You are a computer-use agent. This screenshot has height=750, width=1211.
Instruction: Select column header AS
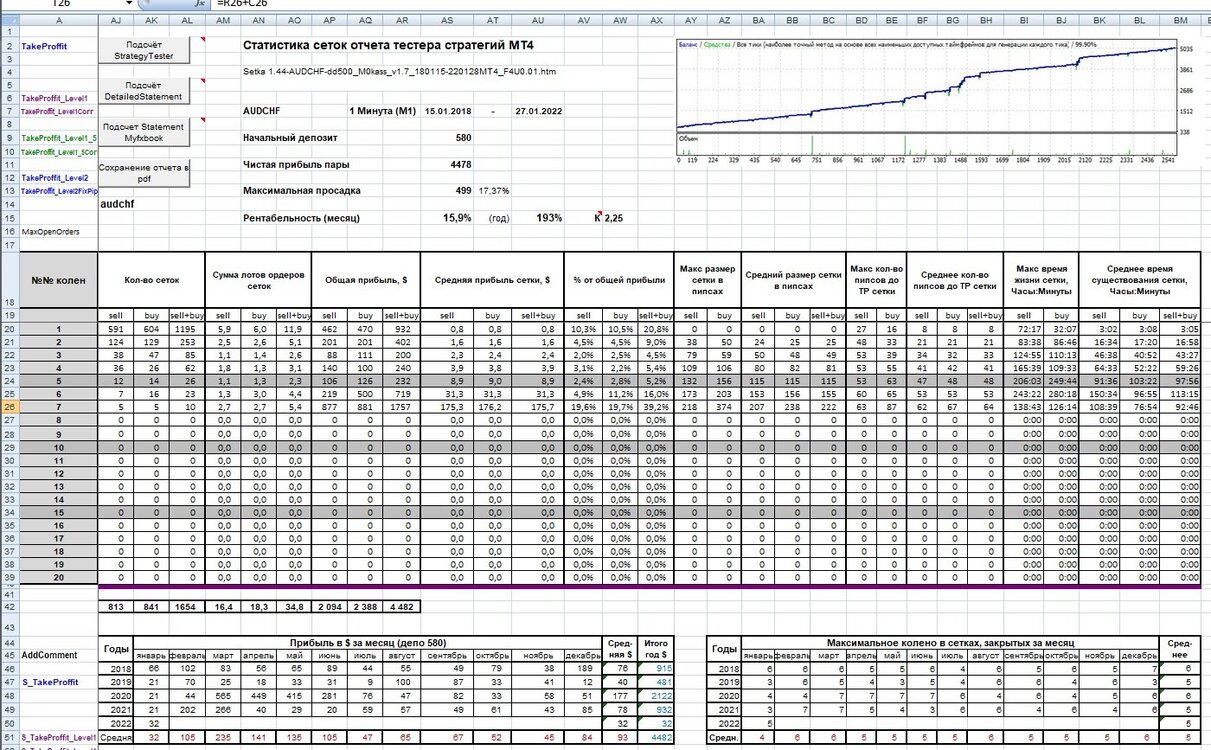(446, 20)
